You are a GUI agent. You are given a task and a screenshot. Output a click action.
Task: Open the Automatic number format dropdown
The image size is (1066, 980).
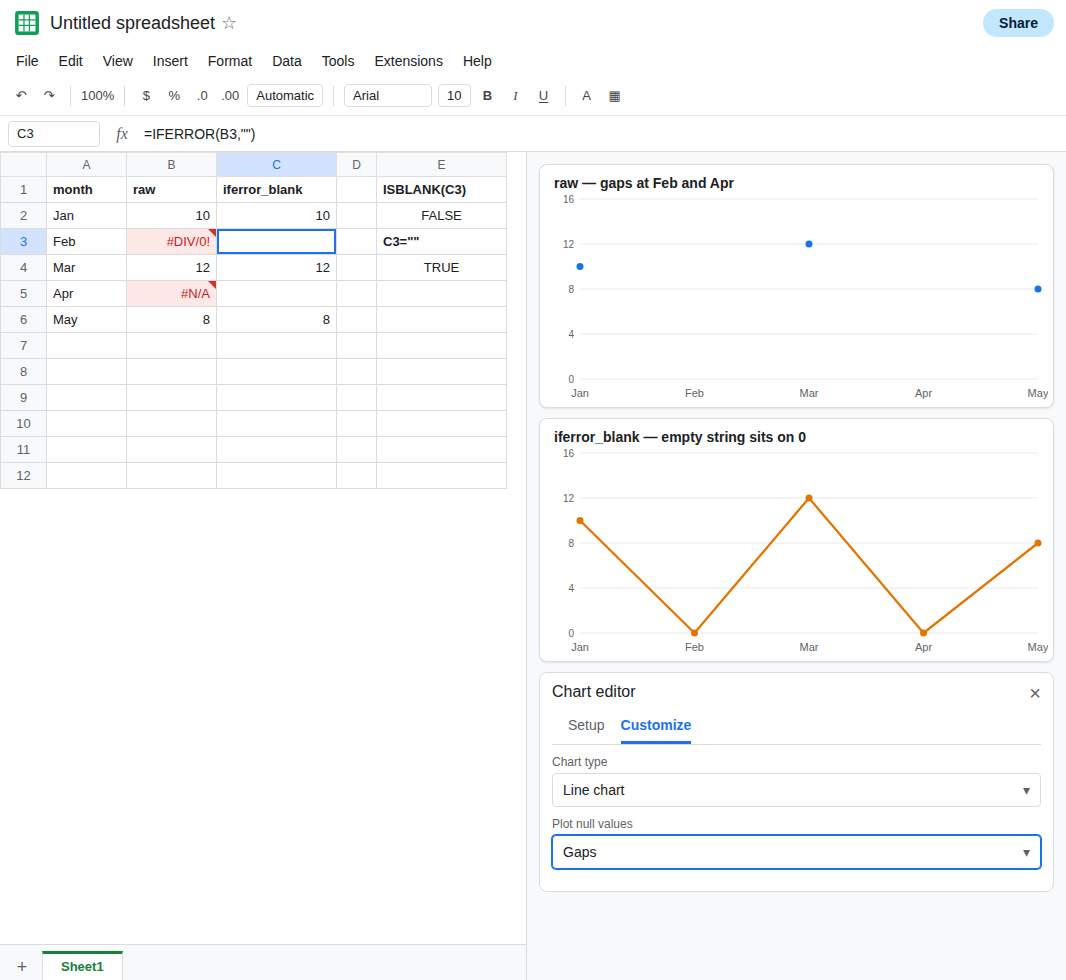click(x=285, y=96)
